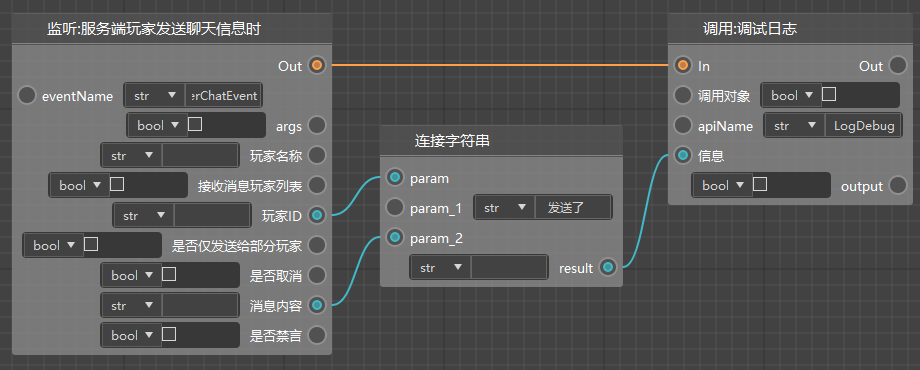920x370 pixels.
Task: Open the 玩家名称 str type dropdown
Action: coord(132,155)
